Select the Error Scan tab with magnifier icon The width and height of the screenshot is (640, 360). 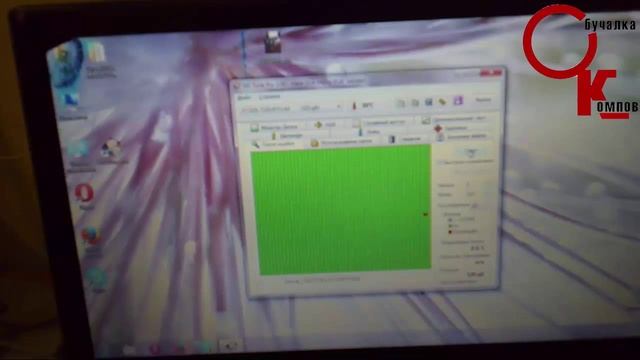[273, 144]
